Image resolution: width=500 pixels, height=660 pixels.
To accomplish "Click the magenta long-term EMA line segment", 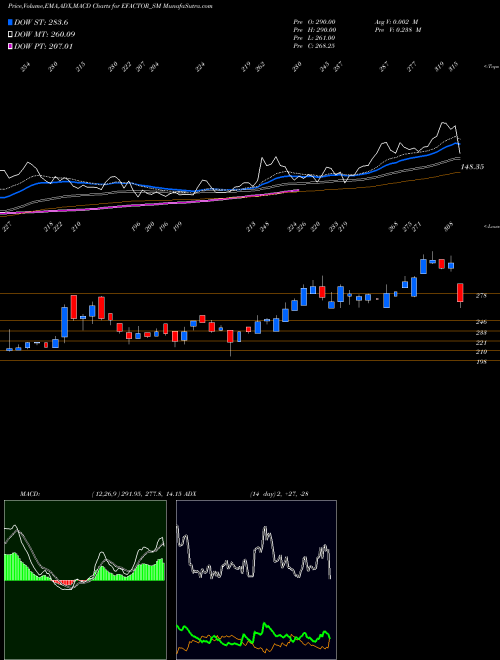I will coord(168,203).
